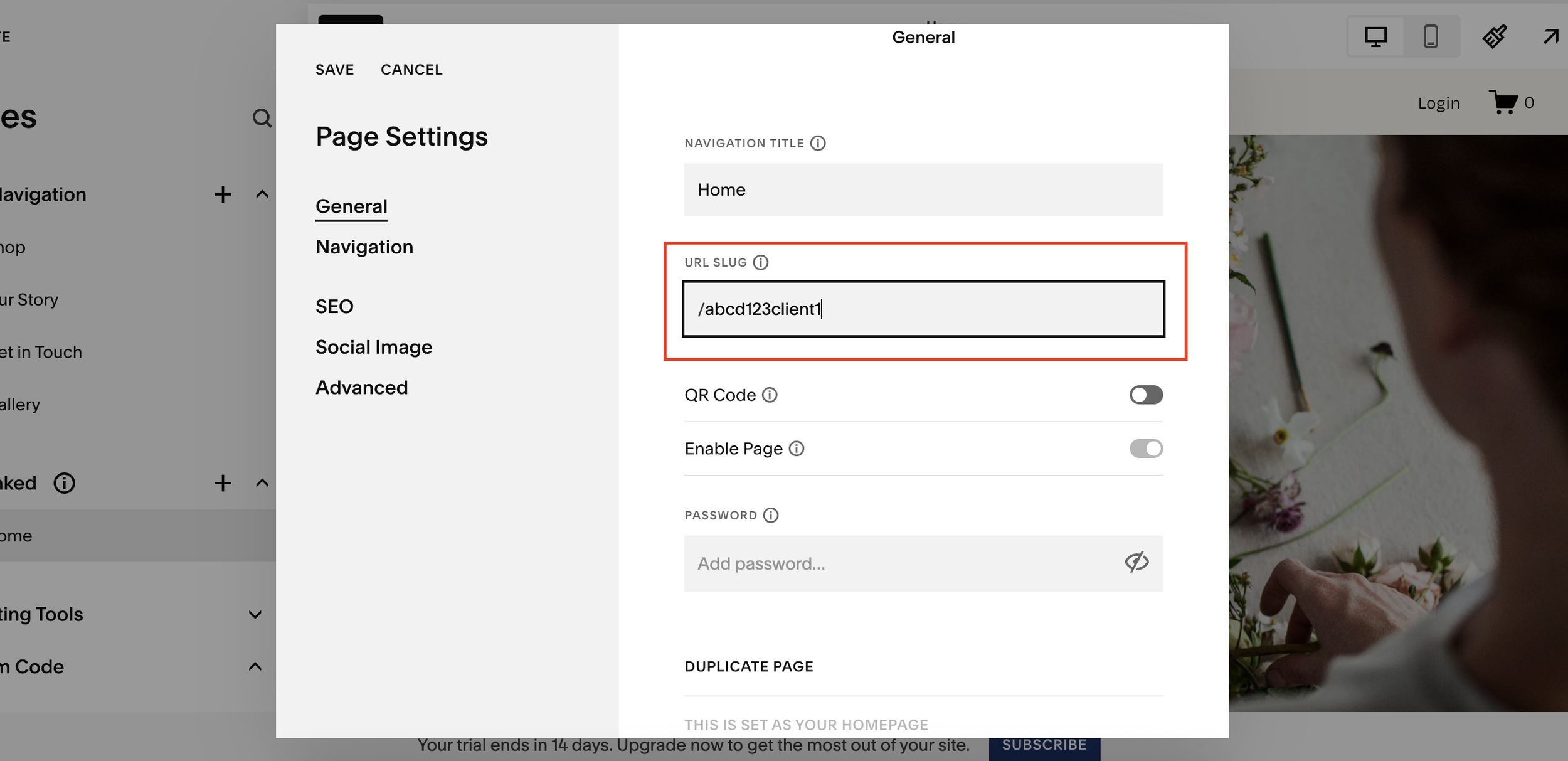Click the Navigation Title info icon
The width and height of the screenshot is (1568, 761).
(x=817, y=143)
